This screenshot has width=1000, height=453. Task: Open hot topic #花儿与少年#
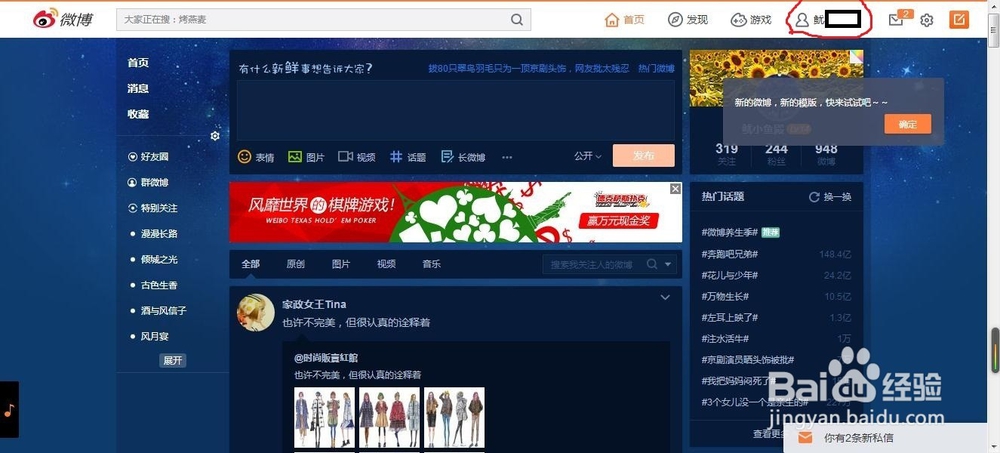point(730,275)
